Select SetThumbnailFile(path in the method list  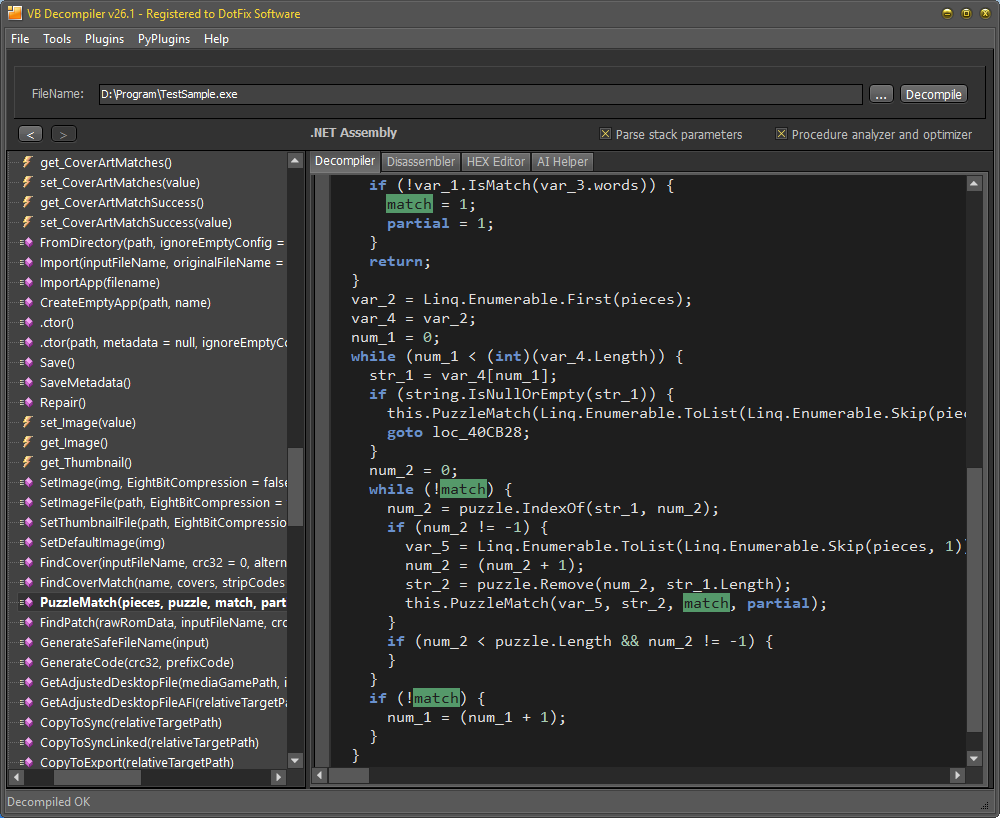(163, 522)
